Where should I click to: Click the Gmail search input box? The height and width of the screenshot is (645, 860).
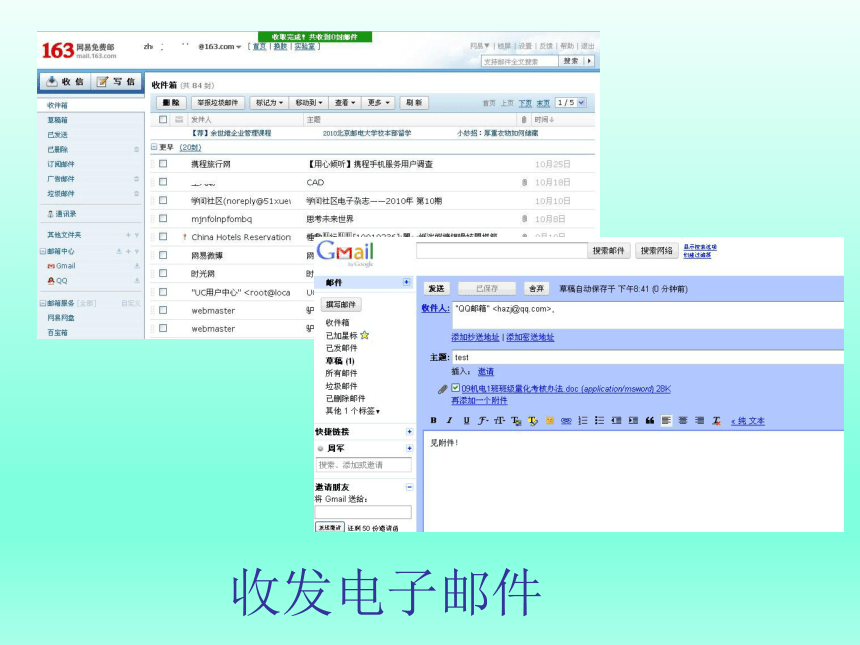pos(502,251)
